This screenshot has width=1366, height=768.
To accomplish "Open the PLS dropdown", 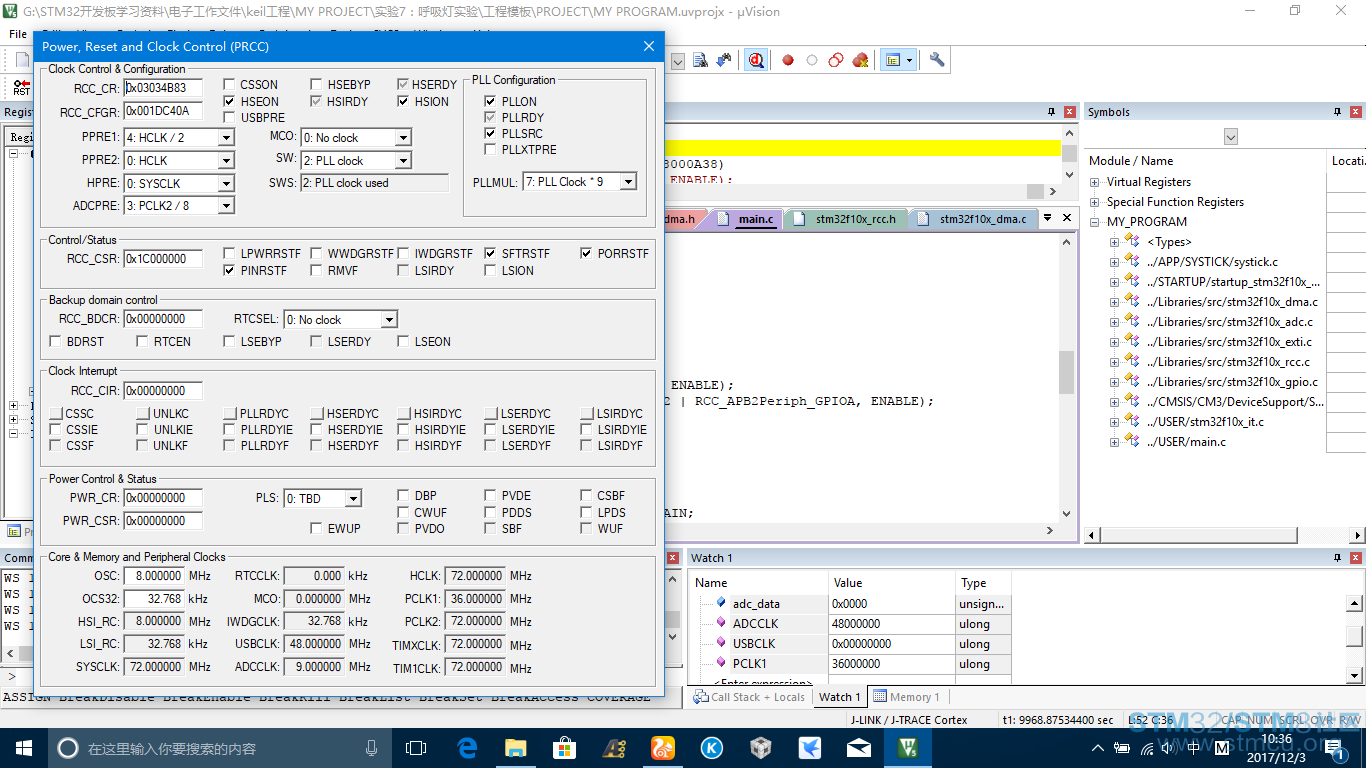I will click(x=353, y=498).
